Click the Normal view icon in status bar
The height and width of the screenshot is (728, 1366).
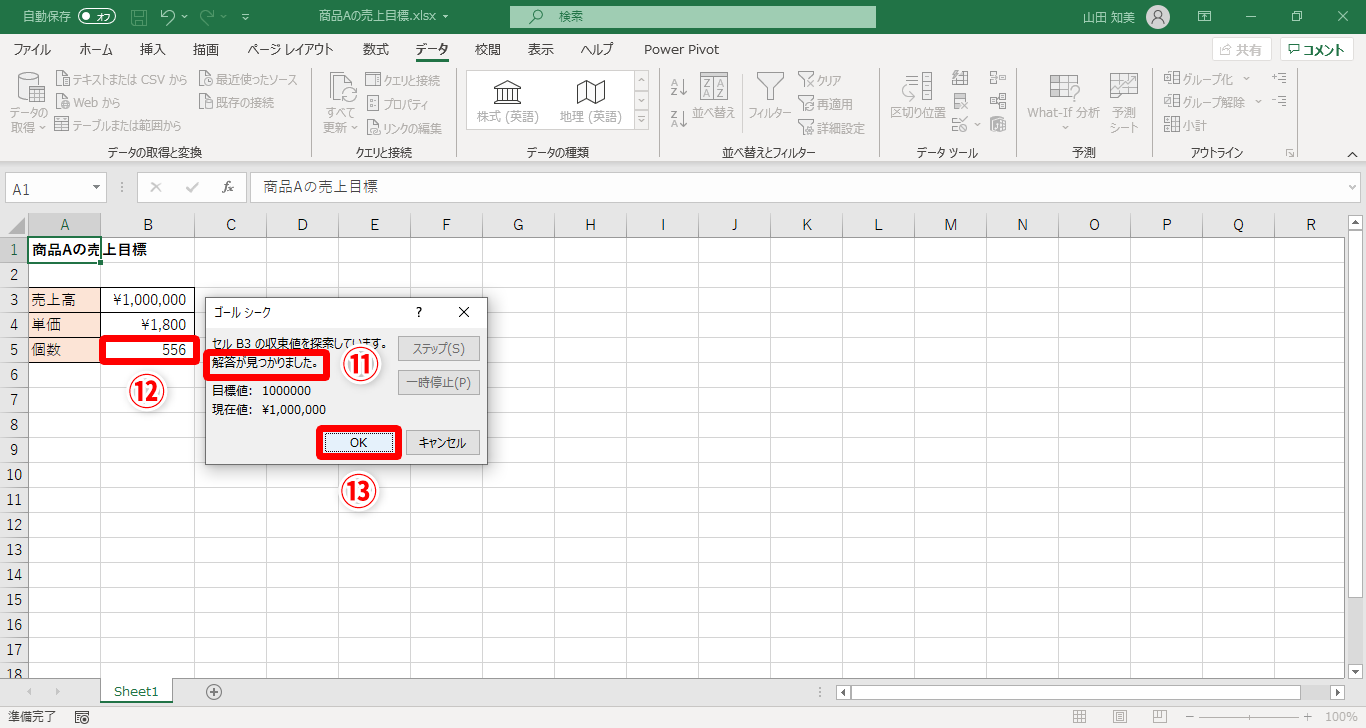[x=1079, y=717]
